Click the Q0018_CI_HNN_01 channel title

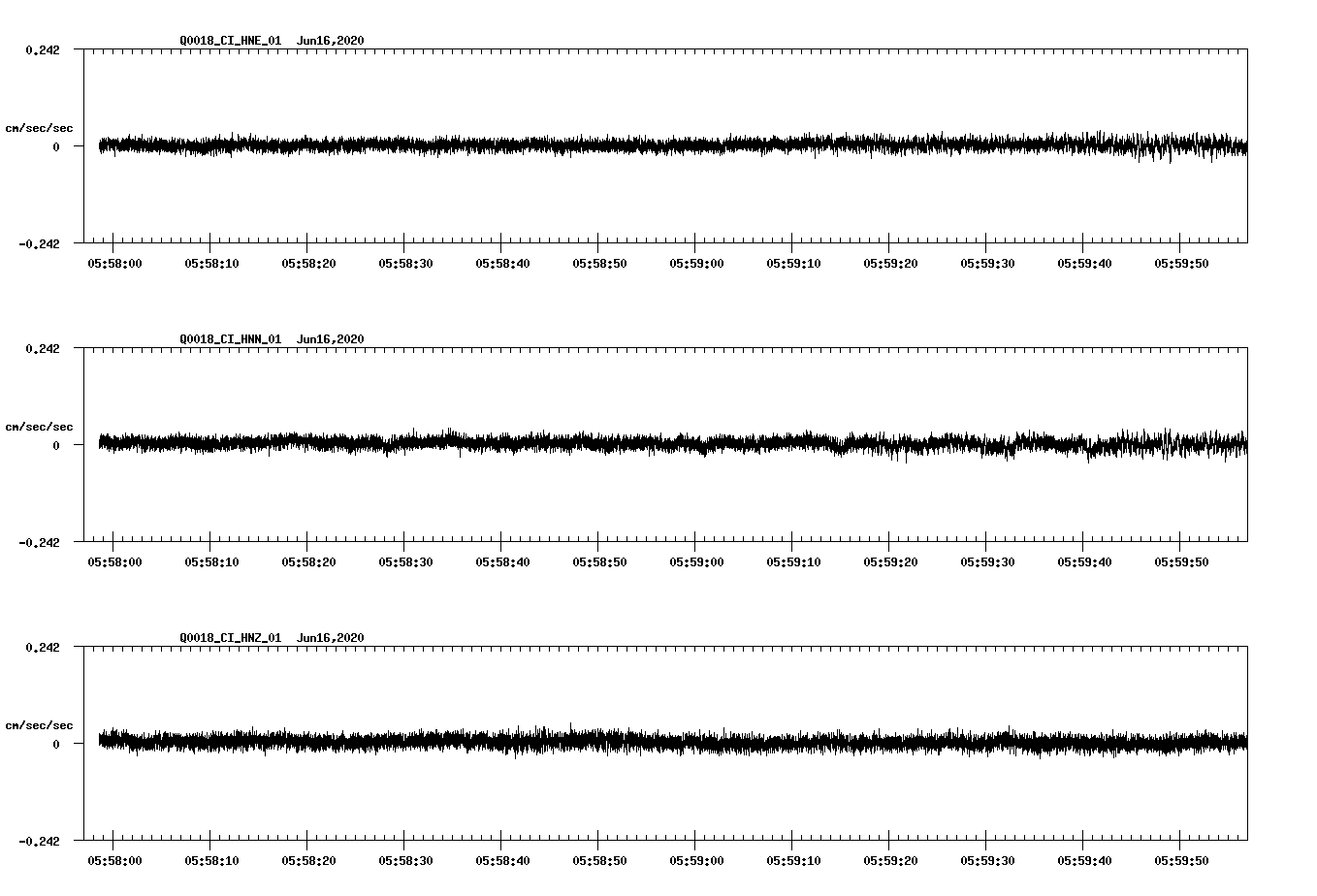[231, 339]
